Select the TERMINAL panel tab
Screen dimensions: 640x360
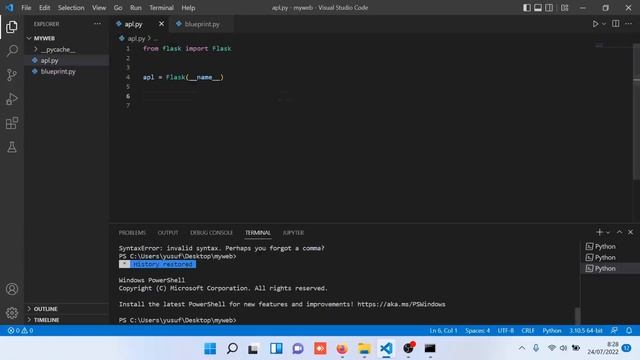point(258,233)
